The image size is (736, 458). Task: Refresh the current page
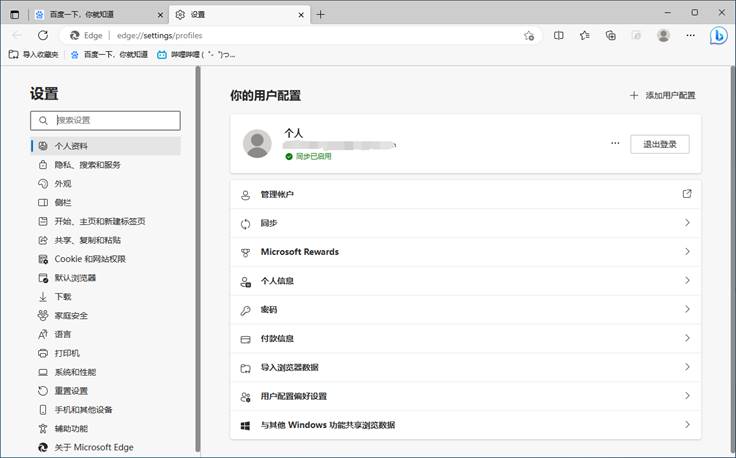coord(45,35)
